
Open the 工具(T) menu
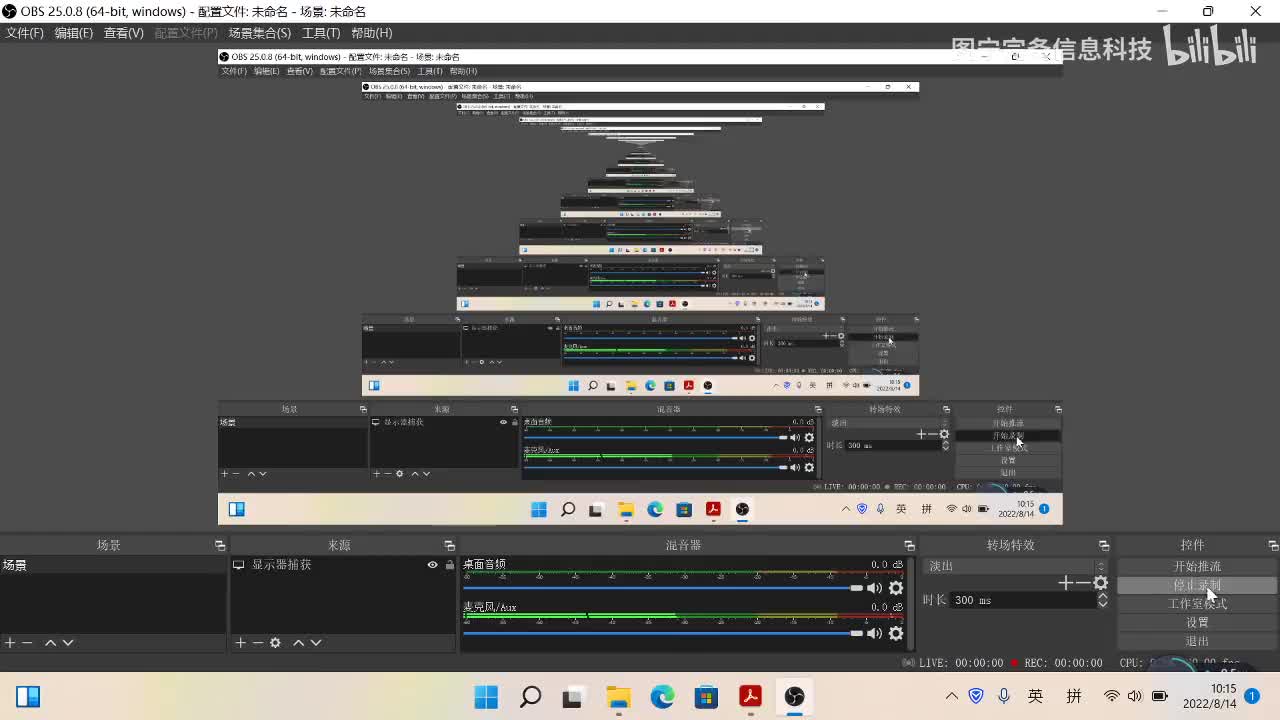321,33
